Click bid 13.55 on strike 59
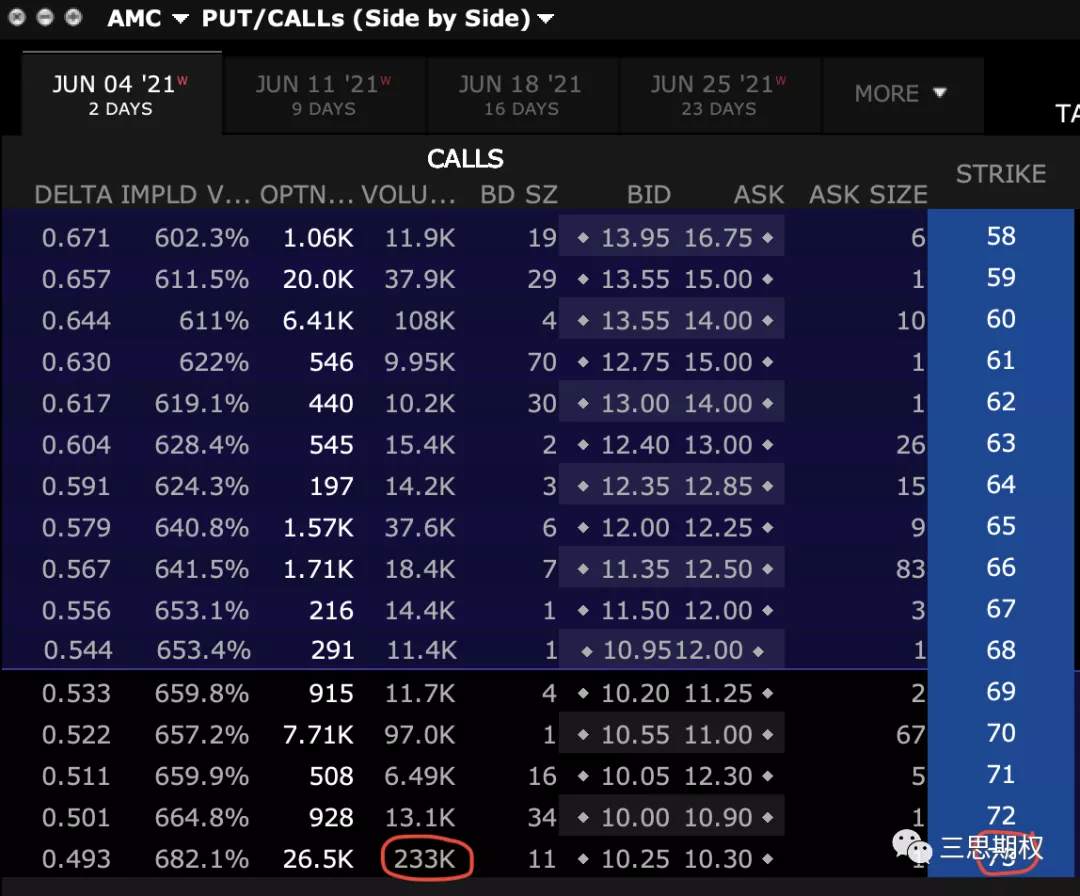Image resolution: width=1080 pixels, height=896 pixels. click(635, 279)
